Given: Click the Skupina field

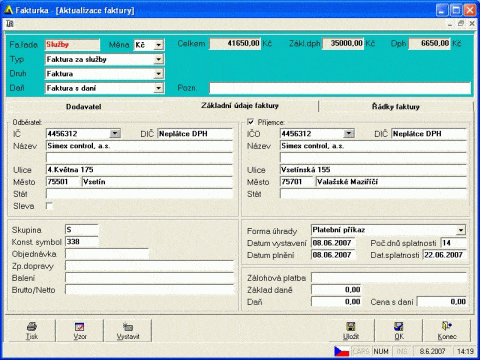Looking at the screenshot, I should tap(82, 230).
